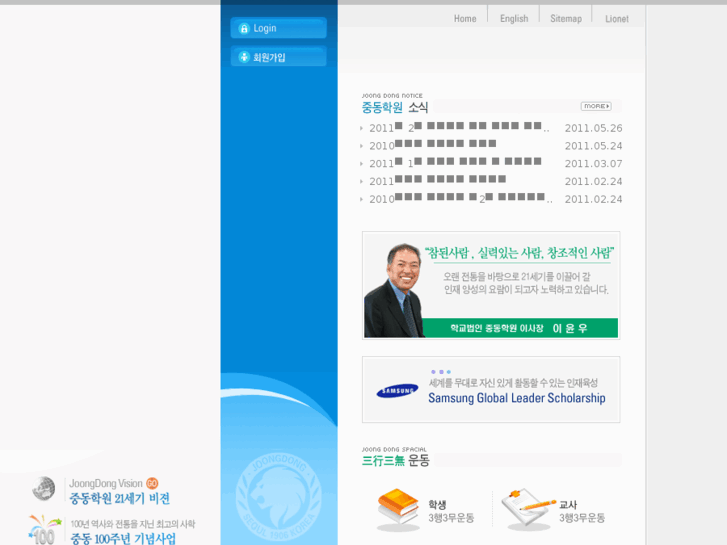Open 중동학원 21세기 비전 link
Image resolution: width=727 pixels, height=545 pixels.
pos(119,499)
